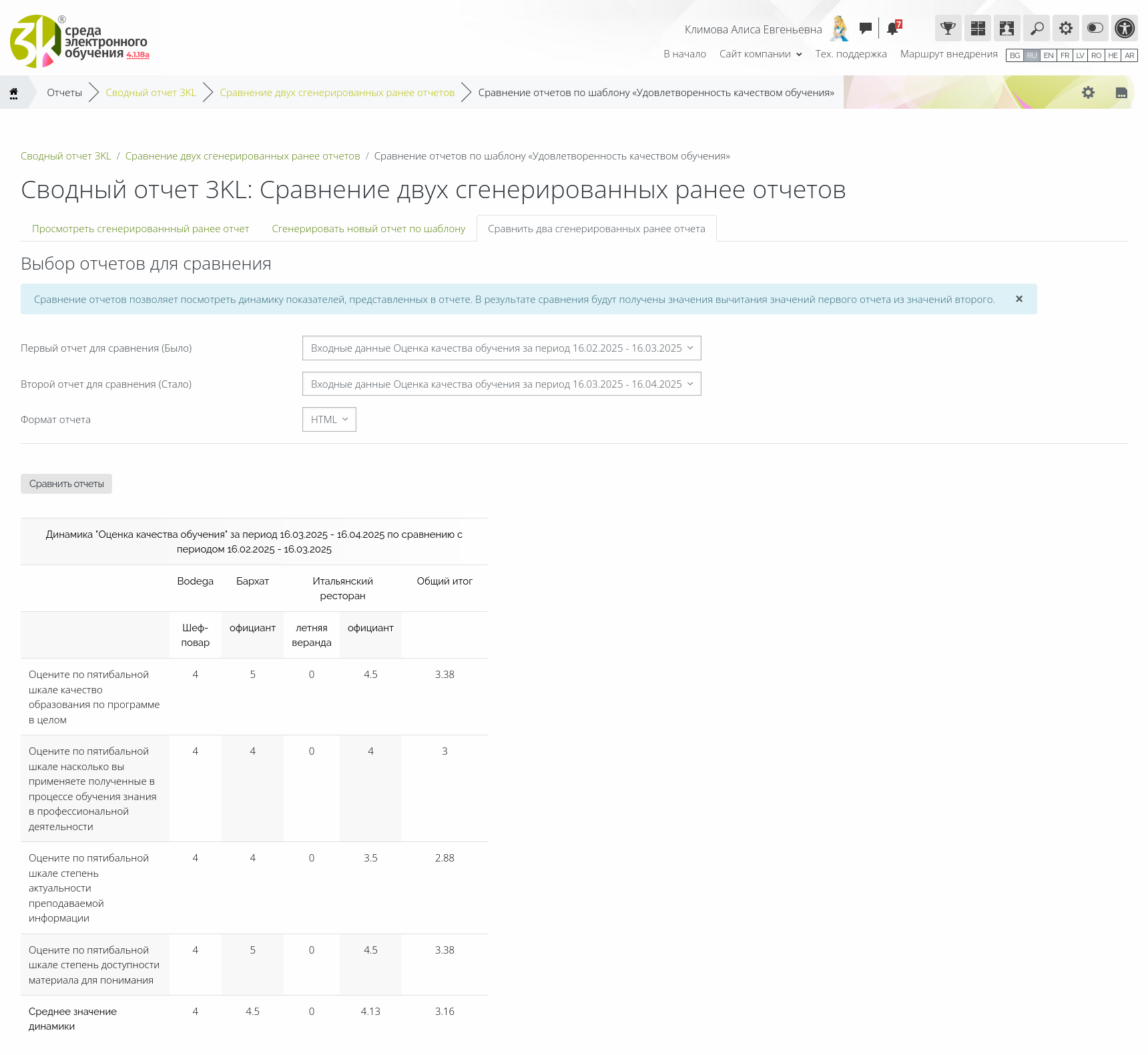Click the gear icon in breadcrumb bar
Image resolution: width=1148 pixels, height=1055 pixels.
(1088, 93)
